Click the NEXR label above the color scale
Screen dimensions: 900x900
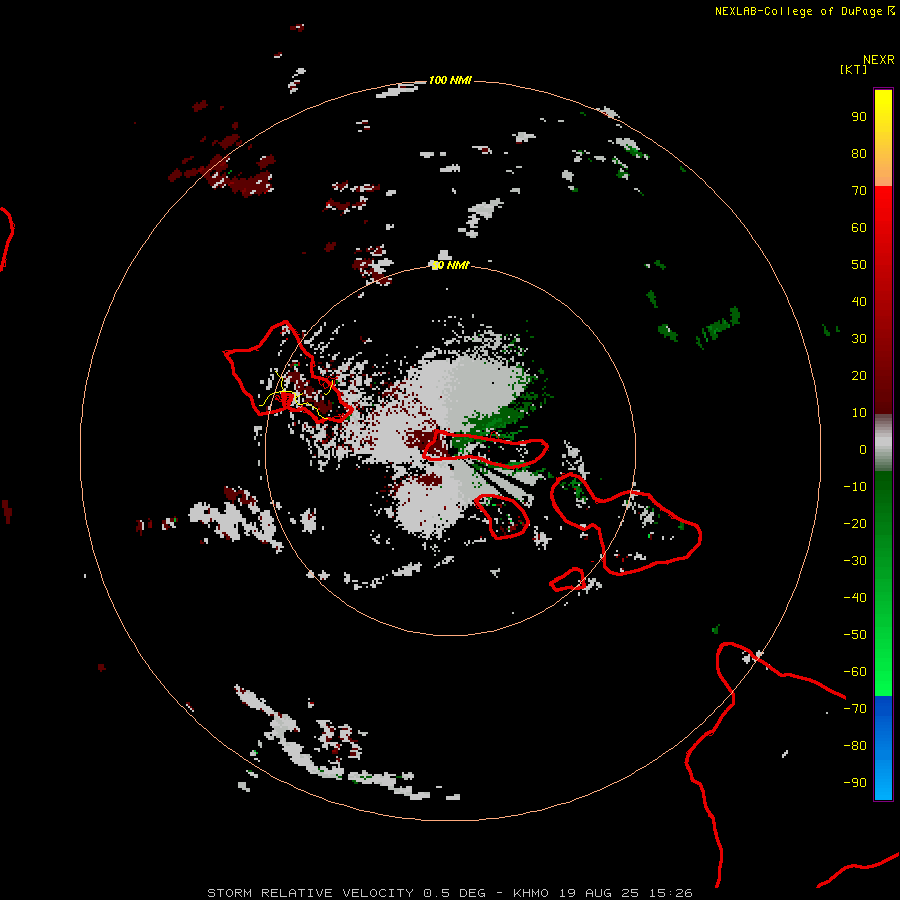[879, 60]
